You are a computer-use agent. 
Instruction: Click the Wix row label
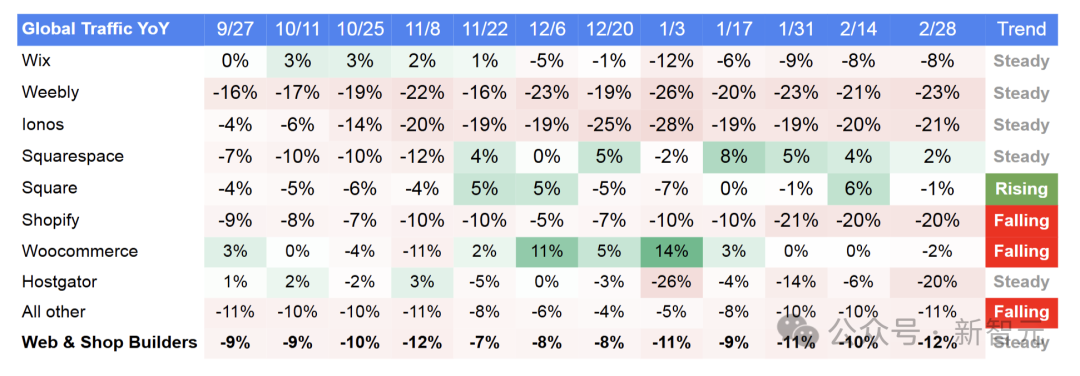click(36, 61)
